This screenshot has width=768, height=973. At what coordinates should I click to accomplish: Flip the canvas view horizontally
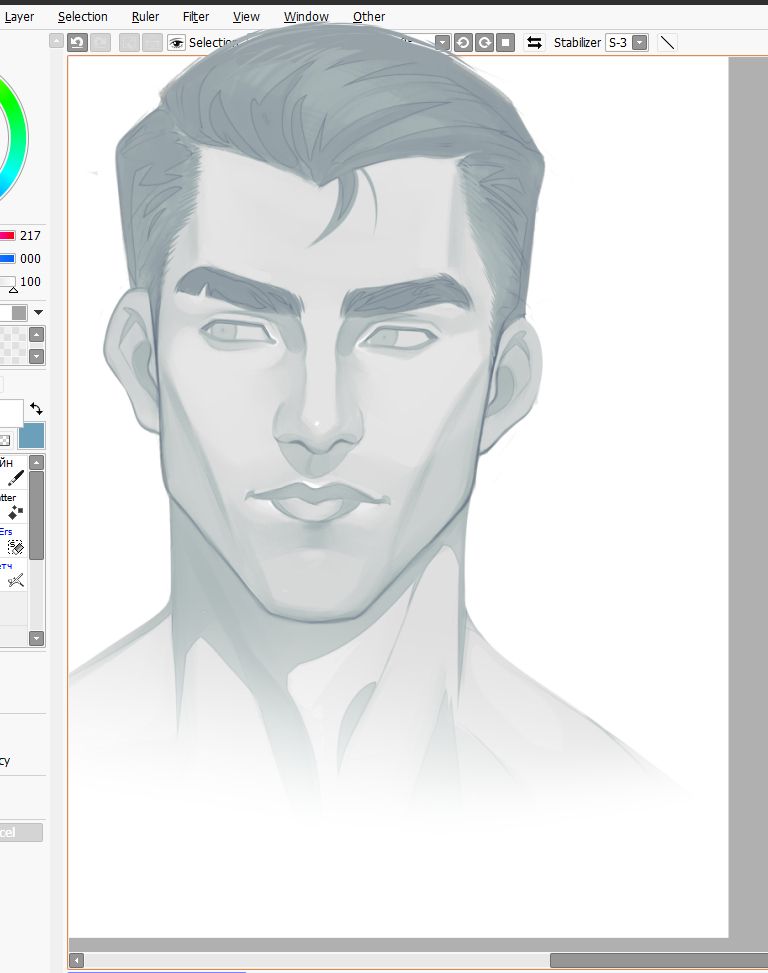(534, 42)
